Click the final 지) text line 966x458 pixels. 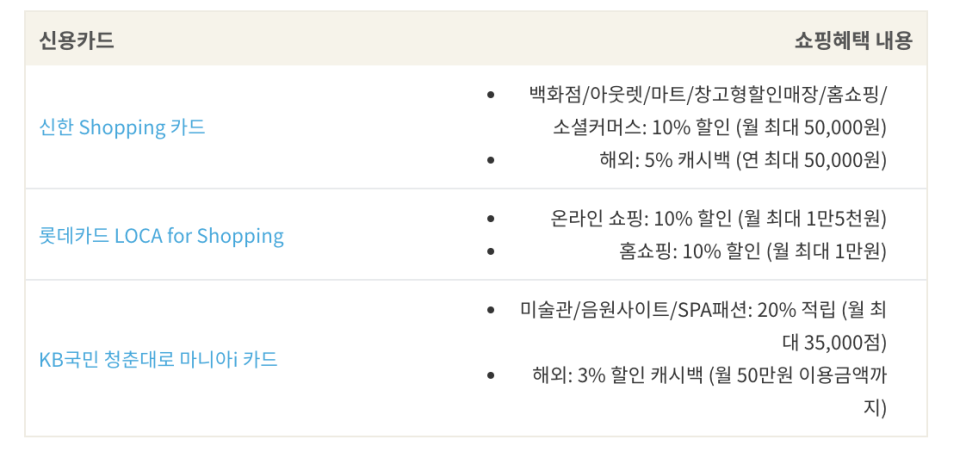pyautogui.click(x=875, y=408)
